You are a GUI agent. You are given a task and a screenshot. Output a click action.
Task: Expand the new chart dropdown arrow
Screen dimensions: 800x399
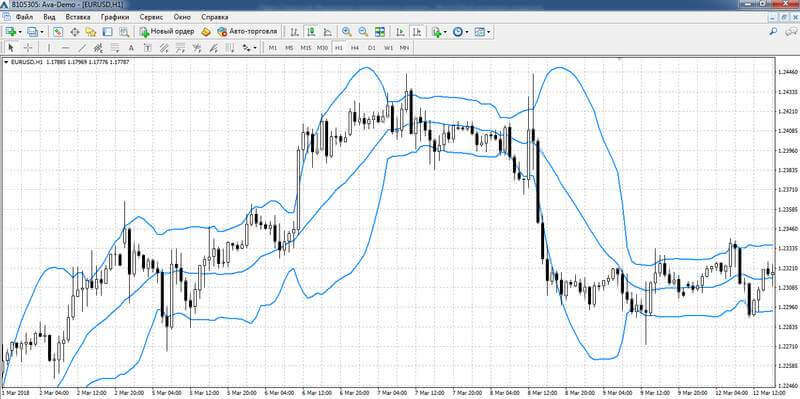click(x=20, y=32)
